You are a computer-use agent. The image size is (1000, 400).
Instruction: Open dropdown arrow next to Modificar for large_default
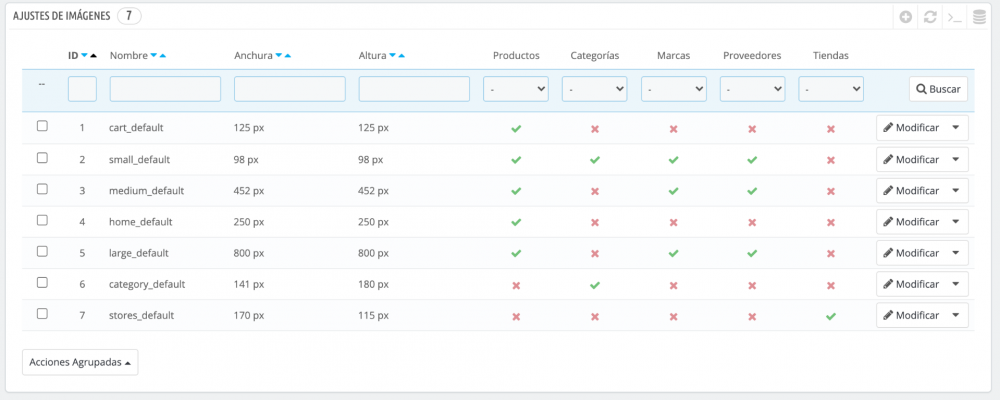[956, 252]
